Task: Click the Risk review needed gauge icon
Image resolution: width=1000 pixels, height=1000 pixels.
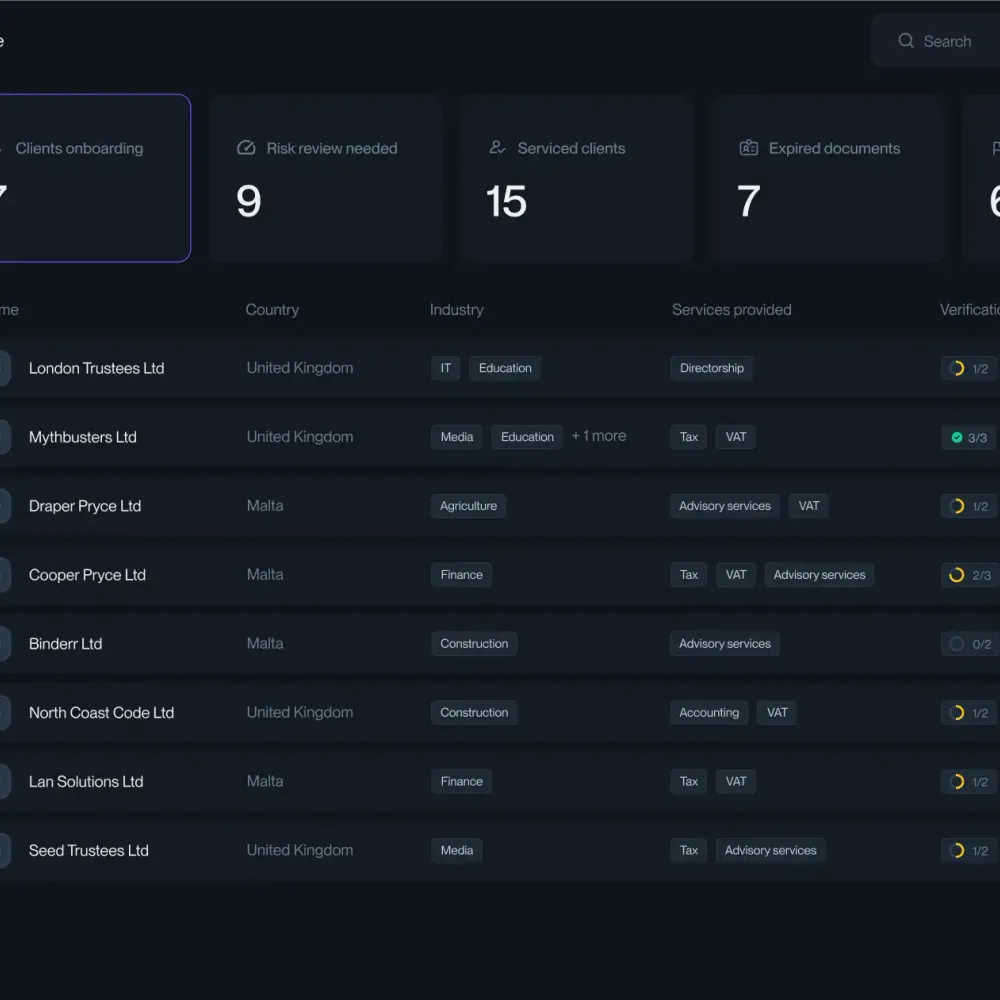Action: pos(246,148)
